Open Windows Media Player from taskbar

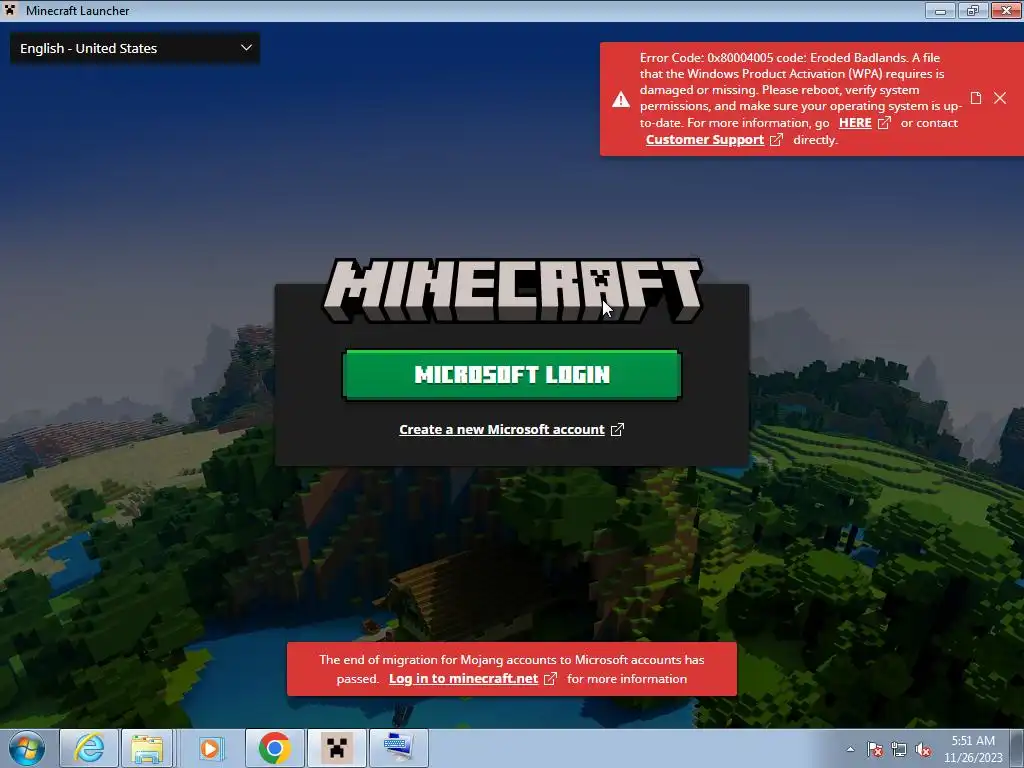210,748
